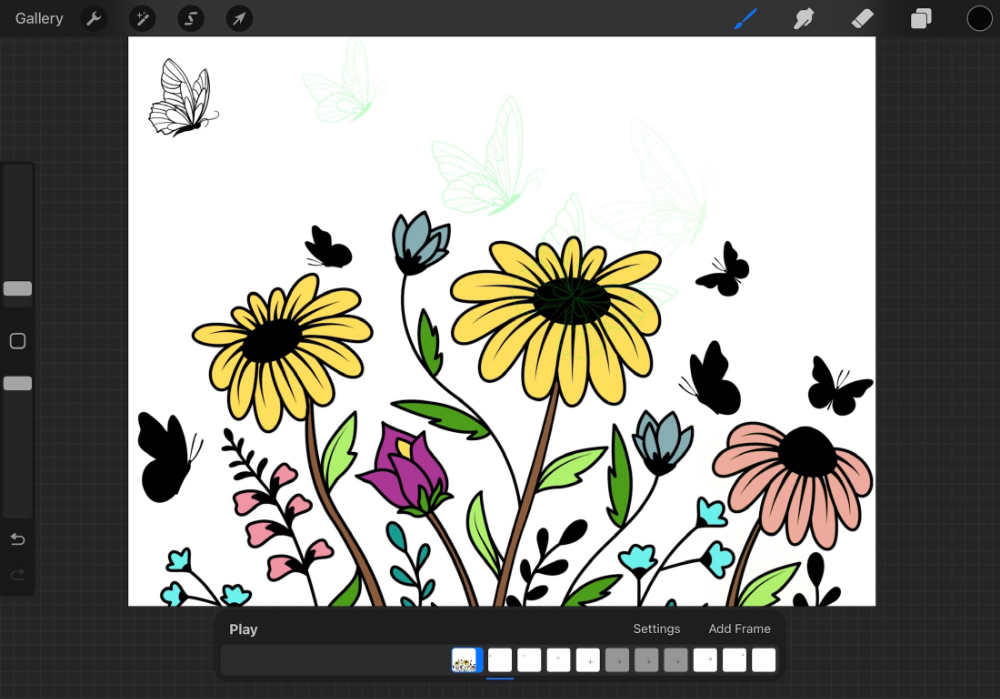Image resolution: width=1000 pixels, height=699 pixels.
Task: Switch to the Smudge tool
Action: click(803, 18)
